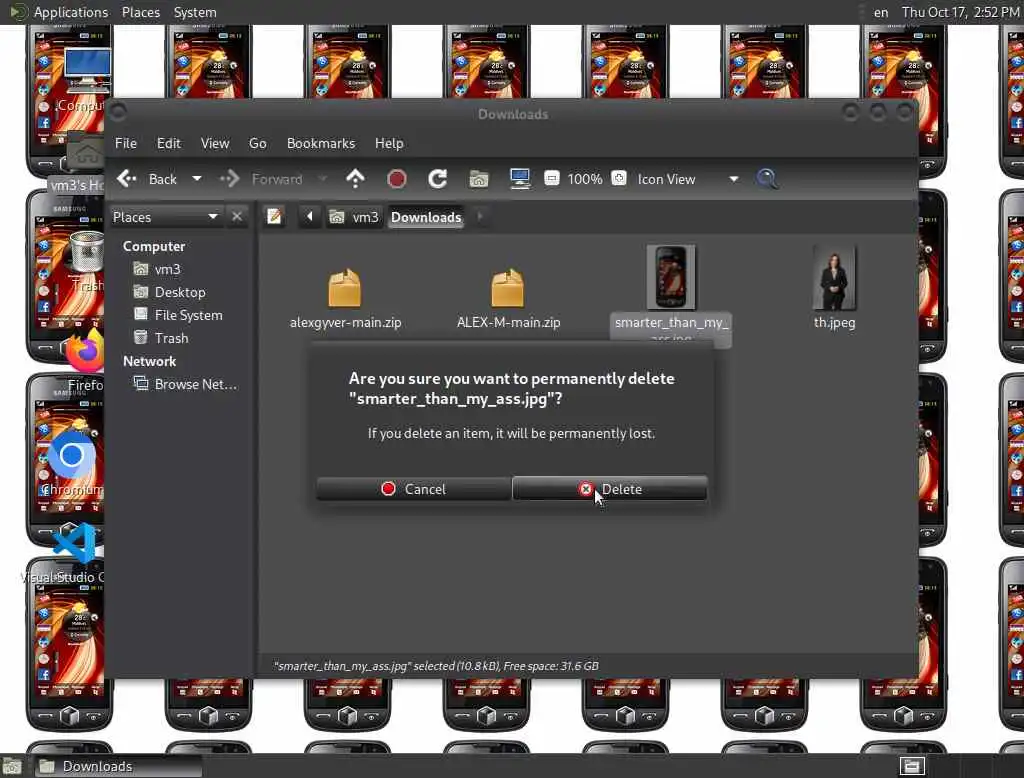Close the Places side pane

(x=237, y=216)
